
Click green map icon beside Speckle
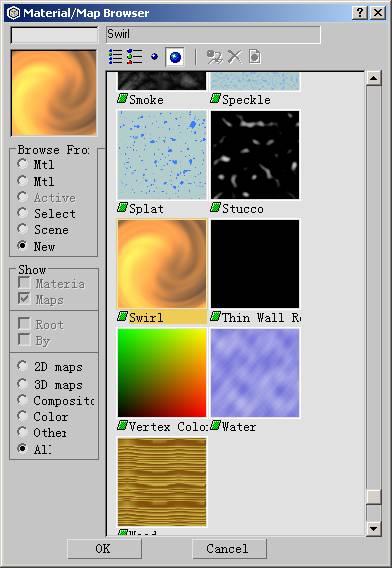pyautogui.click(x=216, y=98)
